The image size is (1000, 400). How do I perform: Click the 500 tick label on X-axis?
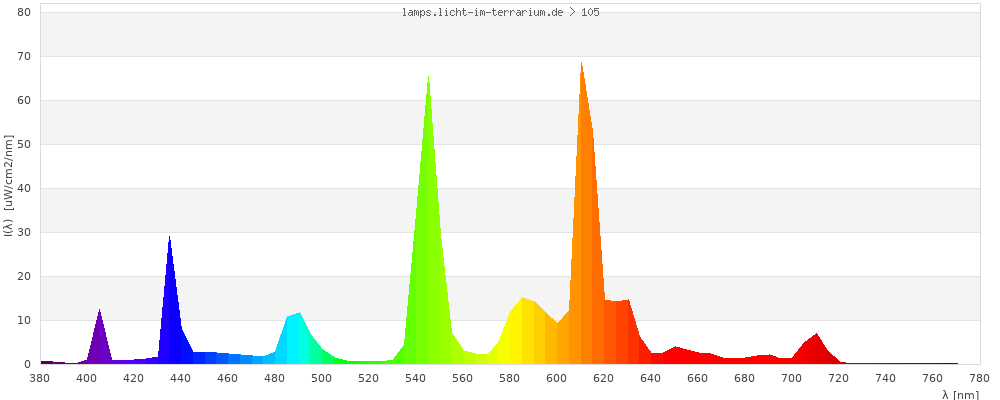[322, 377]
